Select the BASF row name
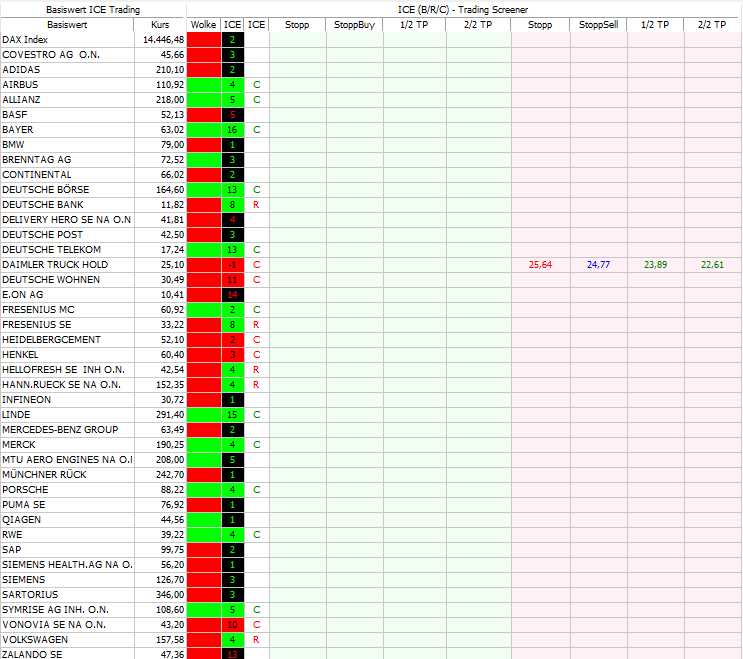The width and height of the screenshot is (743, 659). (15, 115)
